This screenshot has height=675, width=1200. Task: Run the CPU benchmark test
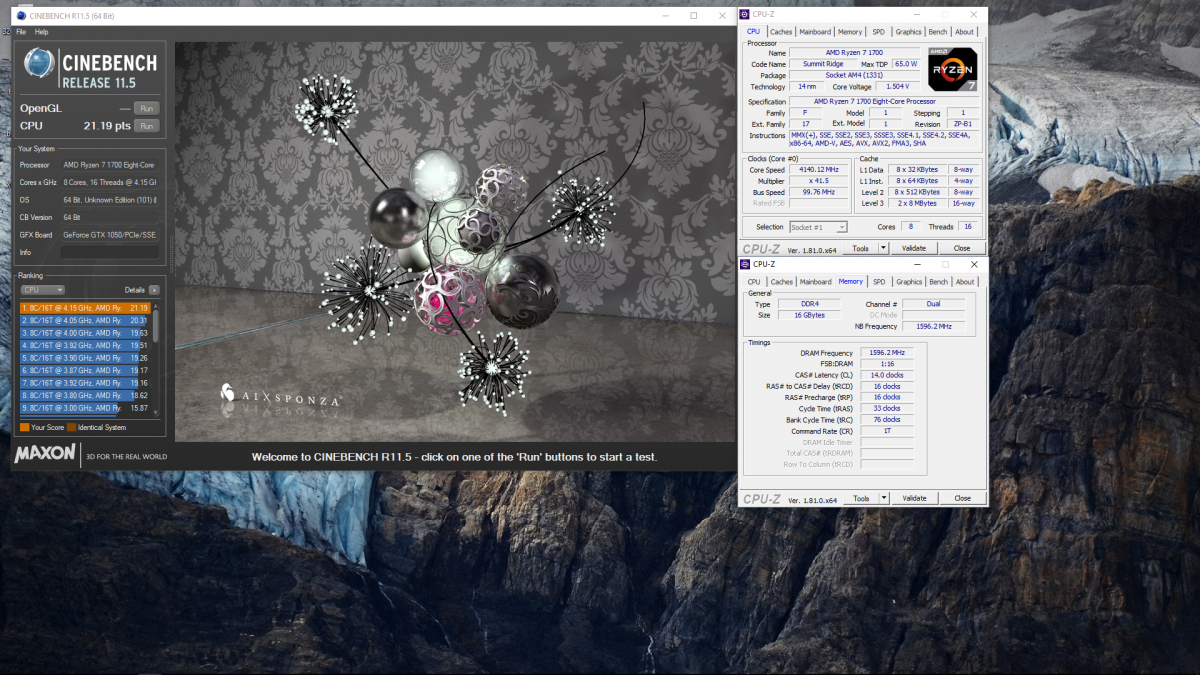point(146,126)
